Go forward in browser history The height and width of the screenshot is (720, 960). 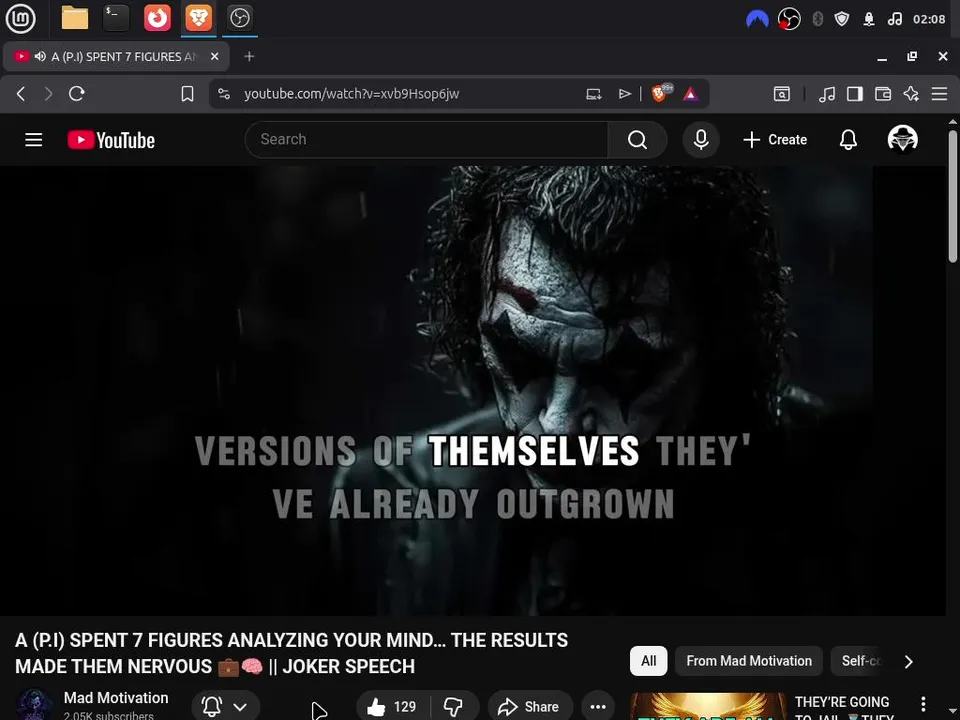(x=48, y=94)
